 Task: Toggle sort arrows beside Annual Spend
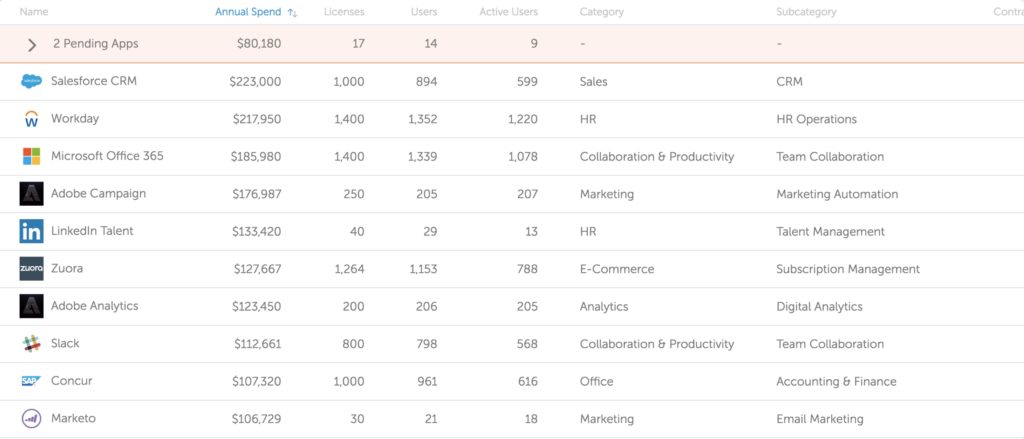pyautogui.click(x=292, y=12)
